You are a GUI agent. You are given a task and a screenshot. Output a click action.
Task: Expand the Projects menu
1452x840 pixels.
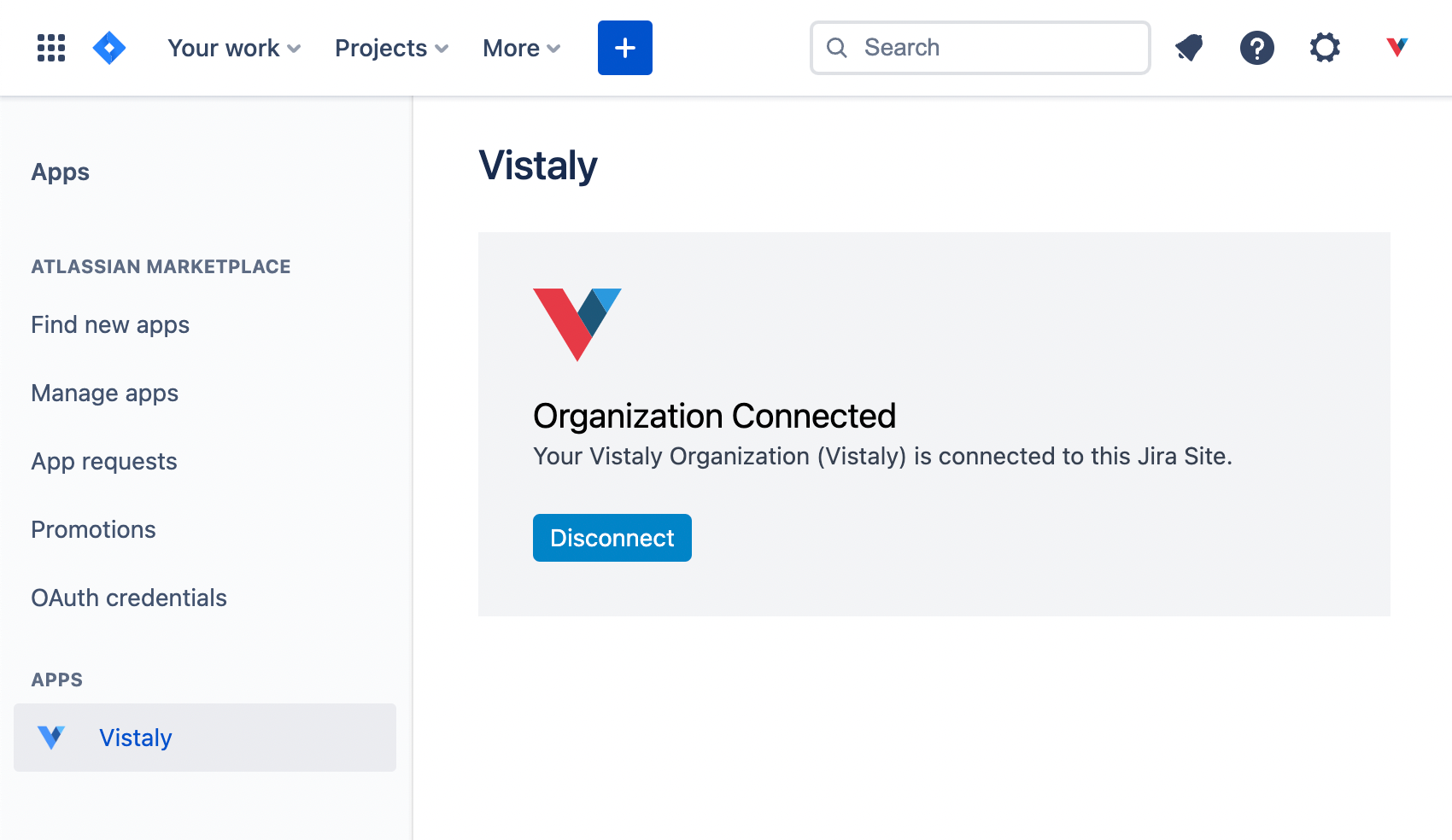(391, 48)
